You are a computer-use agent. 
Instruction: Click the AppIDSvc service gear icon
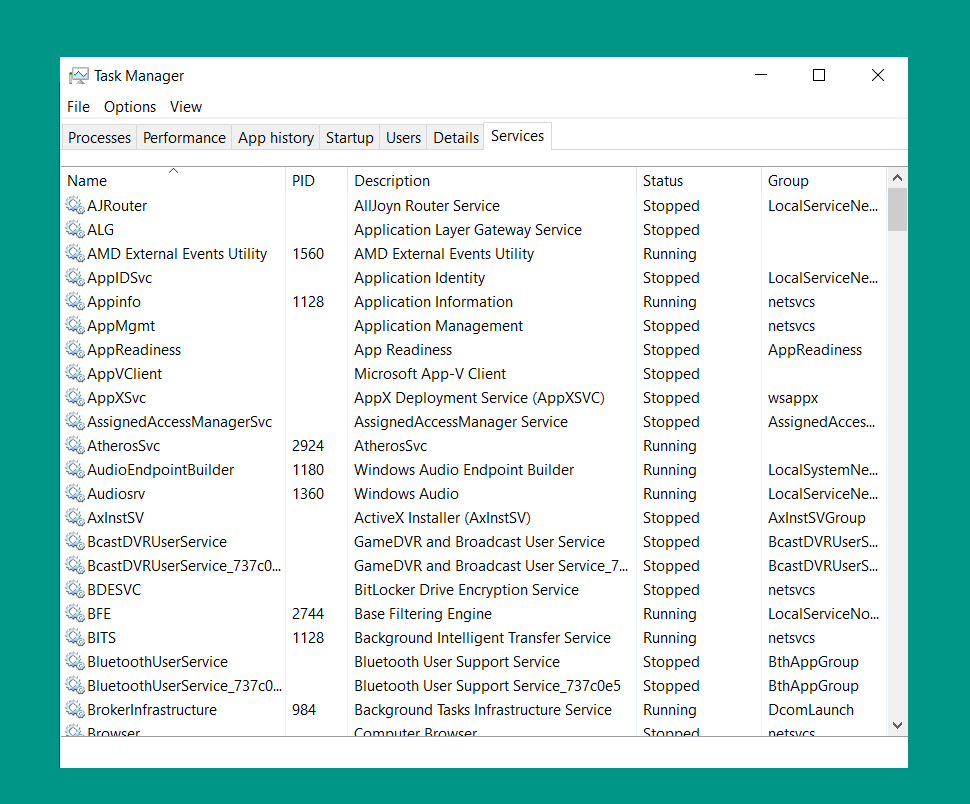pyautogui.click(x=75, y=277)
